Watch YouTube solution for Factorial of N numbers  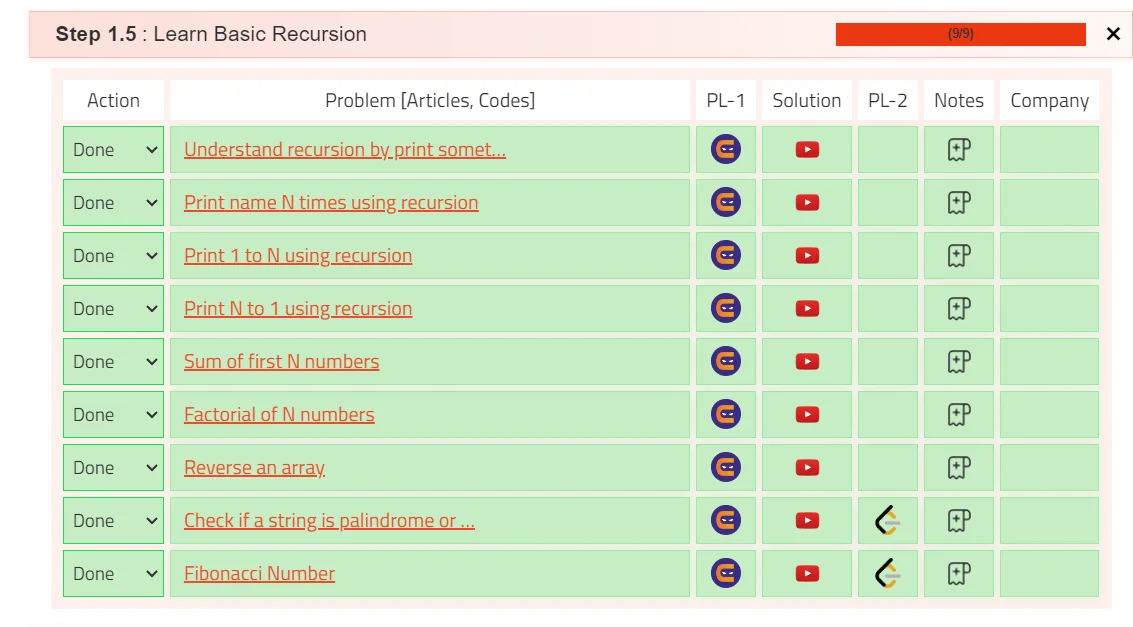coord(807,414)
